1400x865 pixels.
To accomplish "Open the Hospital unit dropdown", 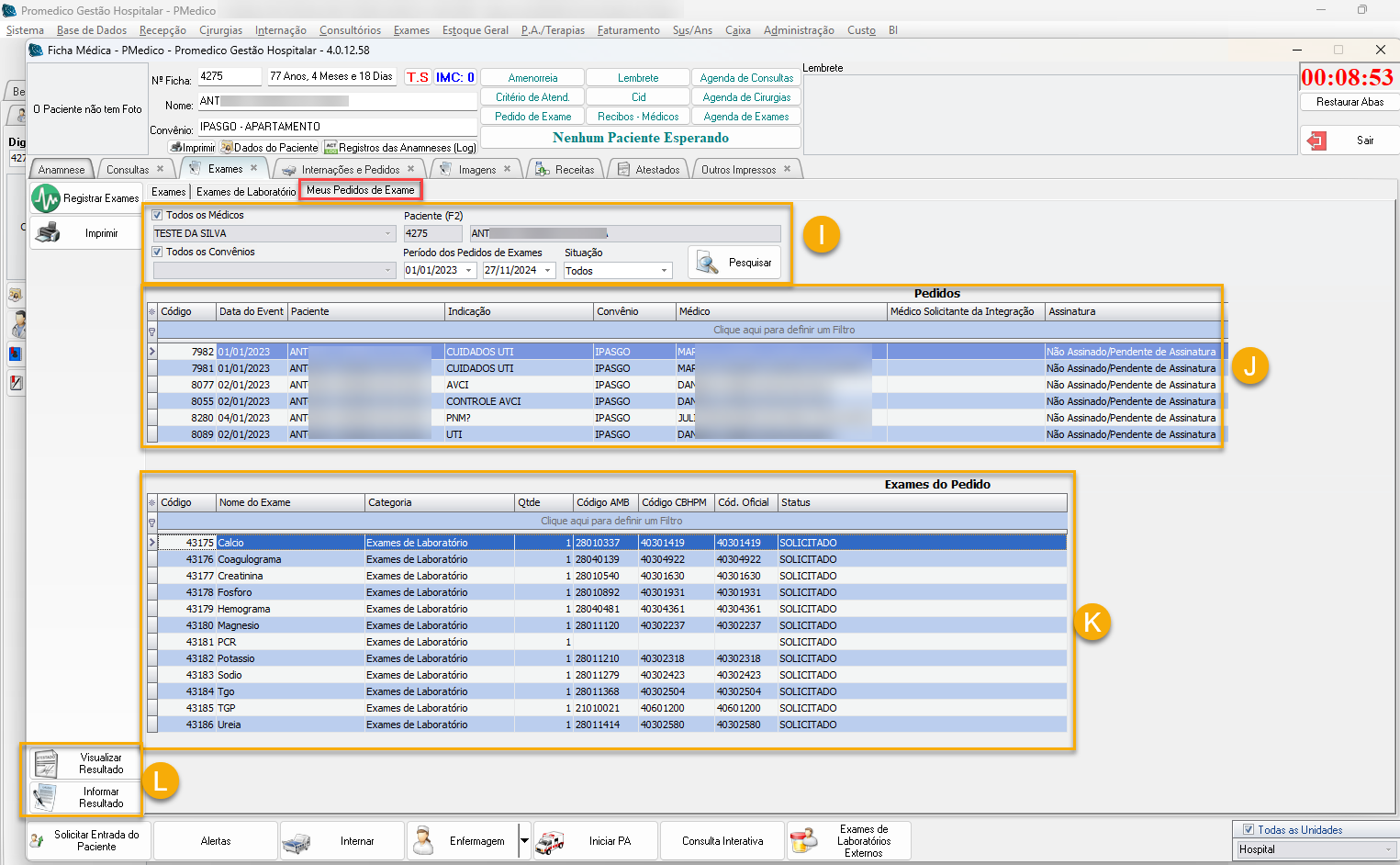I will point(1387,849).
